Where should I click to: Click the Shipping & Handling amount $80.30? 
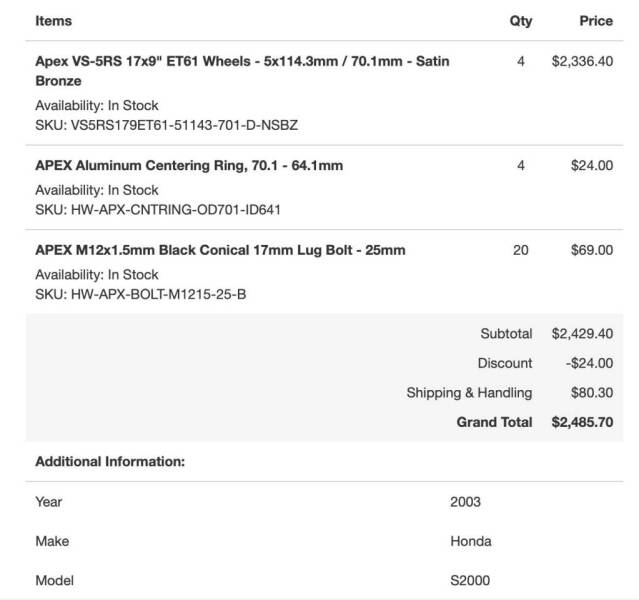coord(592,393)
